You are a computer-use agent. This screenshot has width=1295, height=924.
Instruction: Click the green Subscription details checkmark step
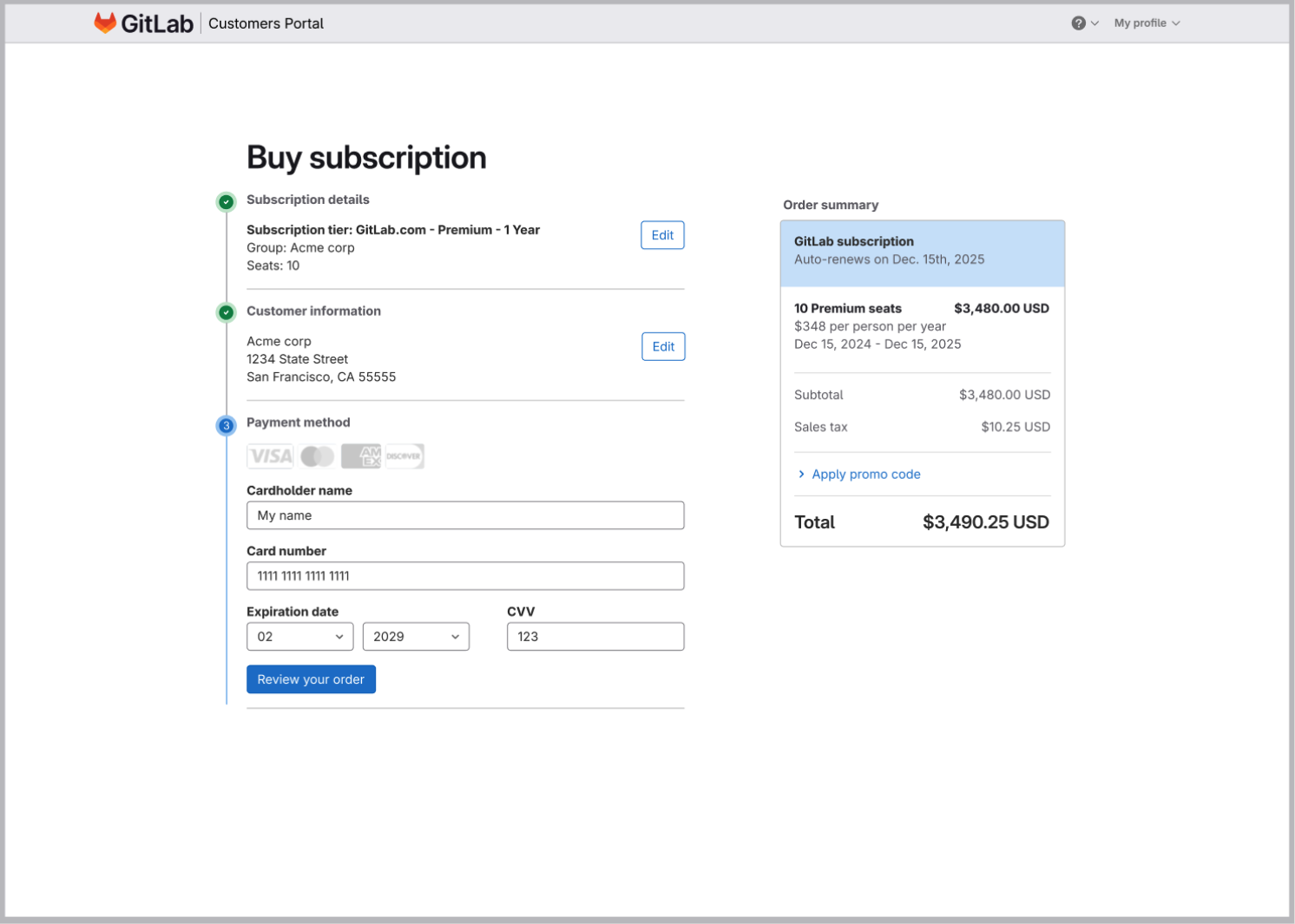226,201
